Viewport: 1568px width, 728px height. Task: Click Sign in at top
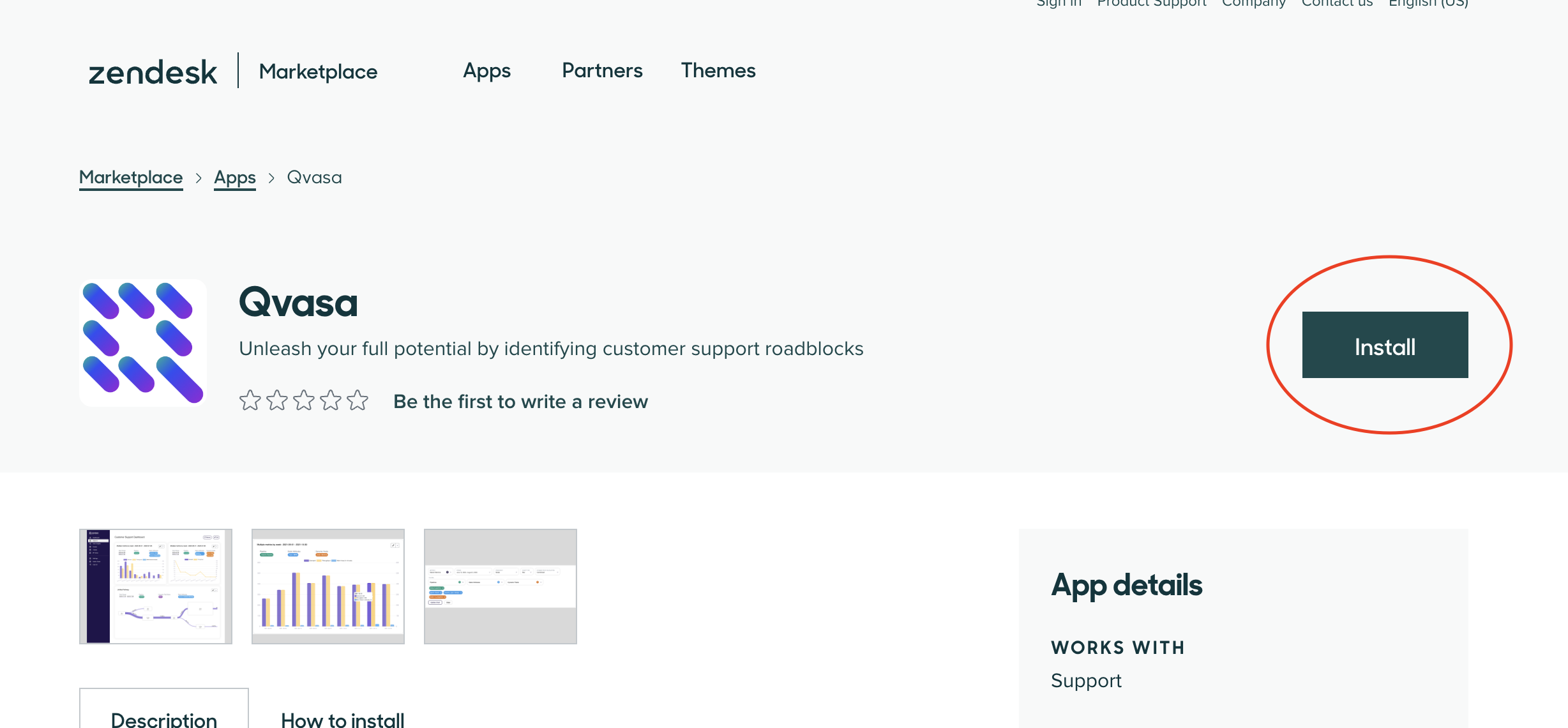click(x=1059, y=3)
